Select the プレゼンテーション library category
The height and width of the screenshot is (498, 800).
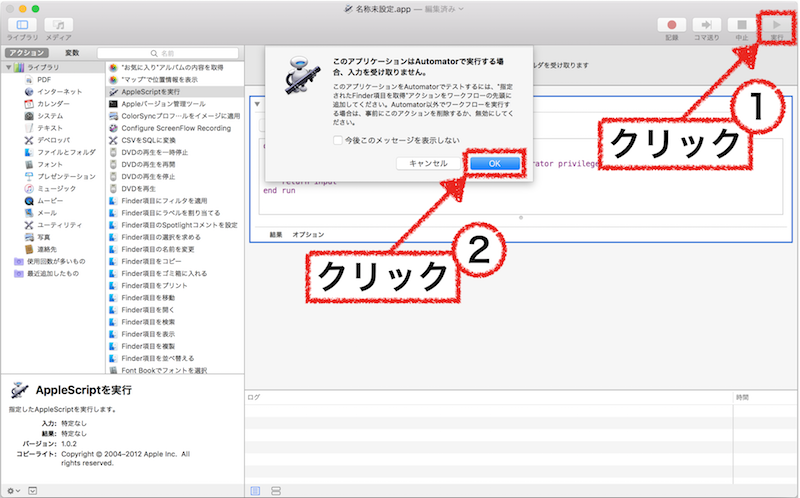(x=60, y=177)
